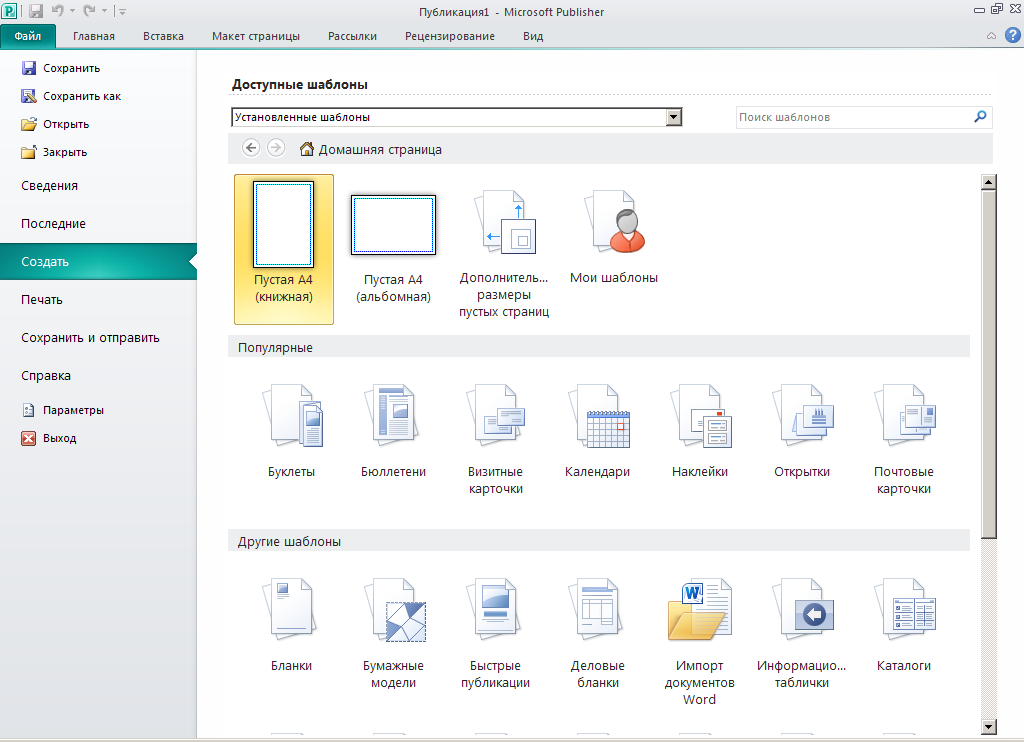The height and width of the screenshot is (742, 1024).
Task: Switch to the Макет страницы tab
Action: point(255,36)
